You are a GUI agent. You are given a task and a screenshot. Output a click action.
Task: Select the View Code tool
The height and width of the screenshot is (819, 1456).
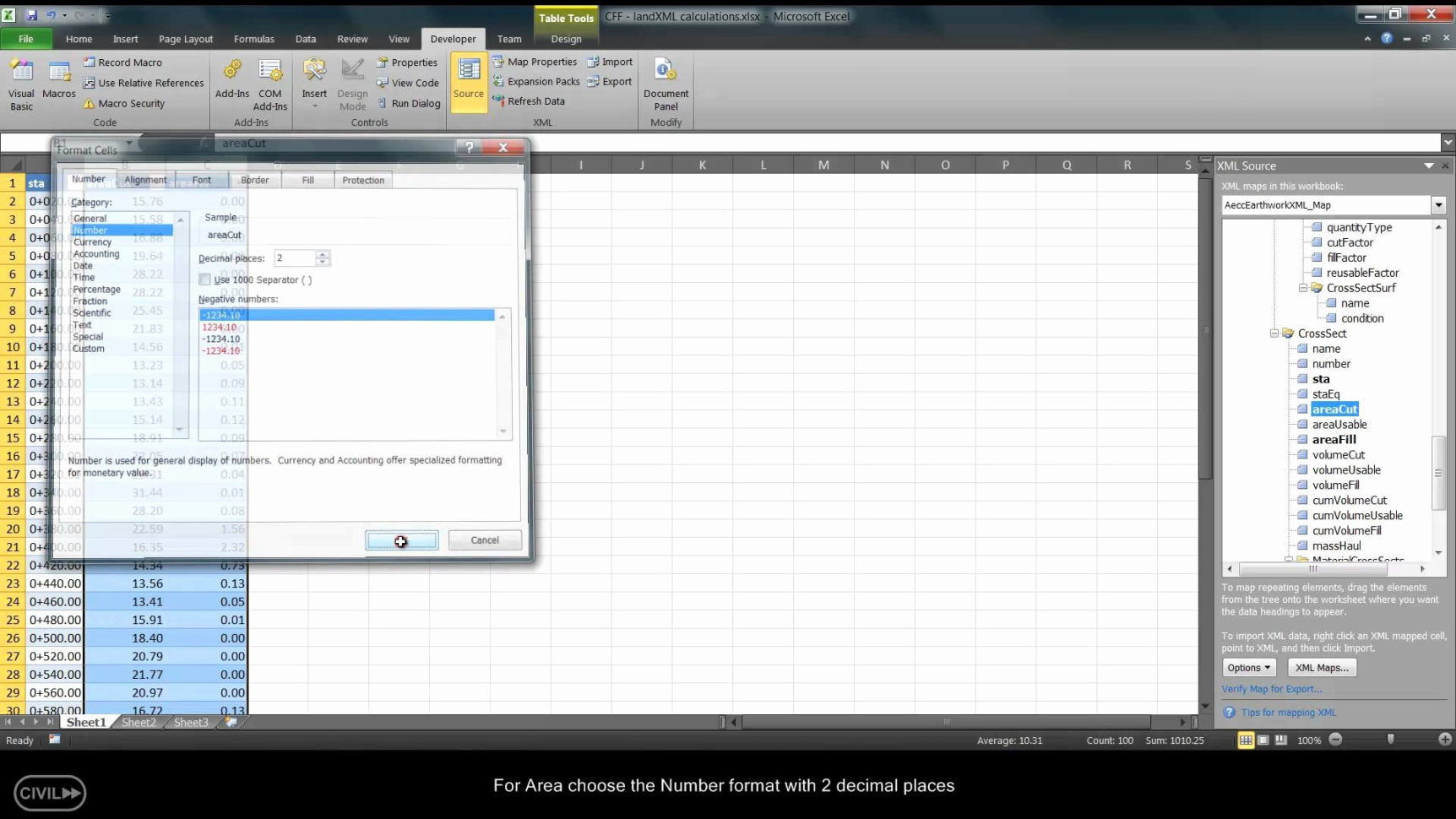(x=408, y=82)
